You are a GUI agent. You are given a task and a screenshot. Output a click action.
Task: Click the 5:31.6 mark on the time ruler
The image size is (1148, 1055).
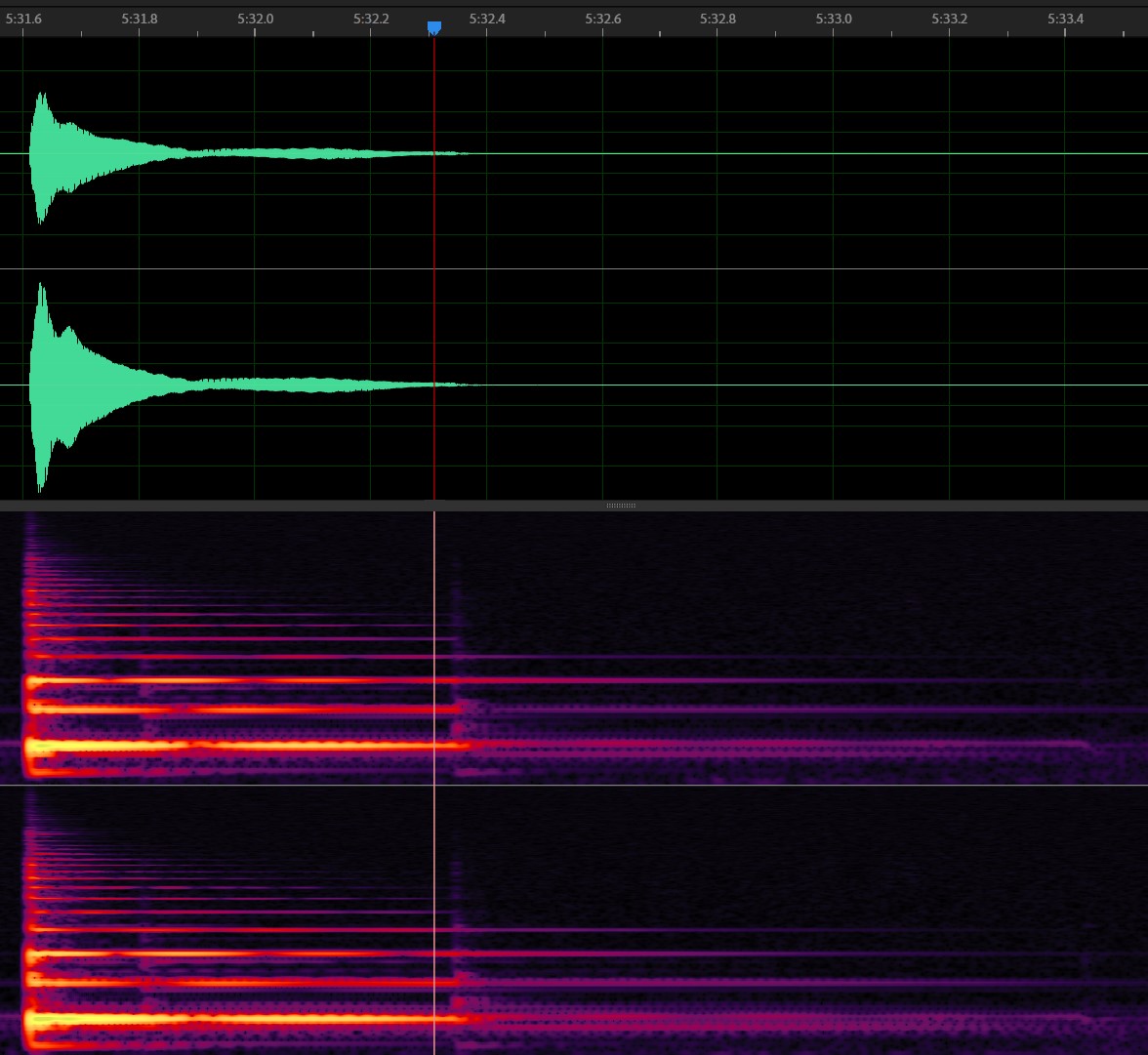(24, 19)
